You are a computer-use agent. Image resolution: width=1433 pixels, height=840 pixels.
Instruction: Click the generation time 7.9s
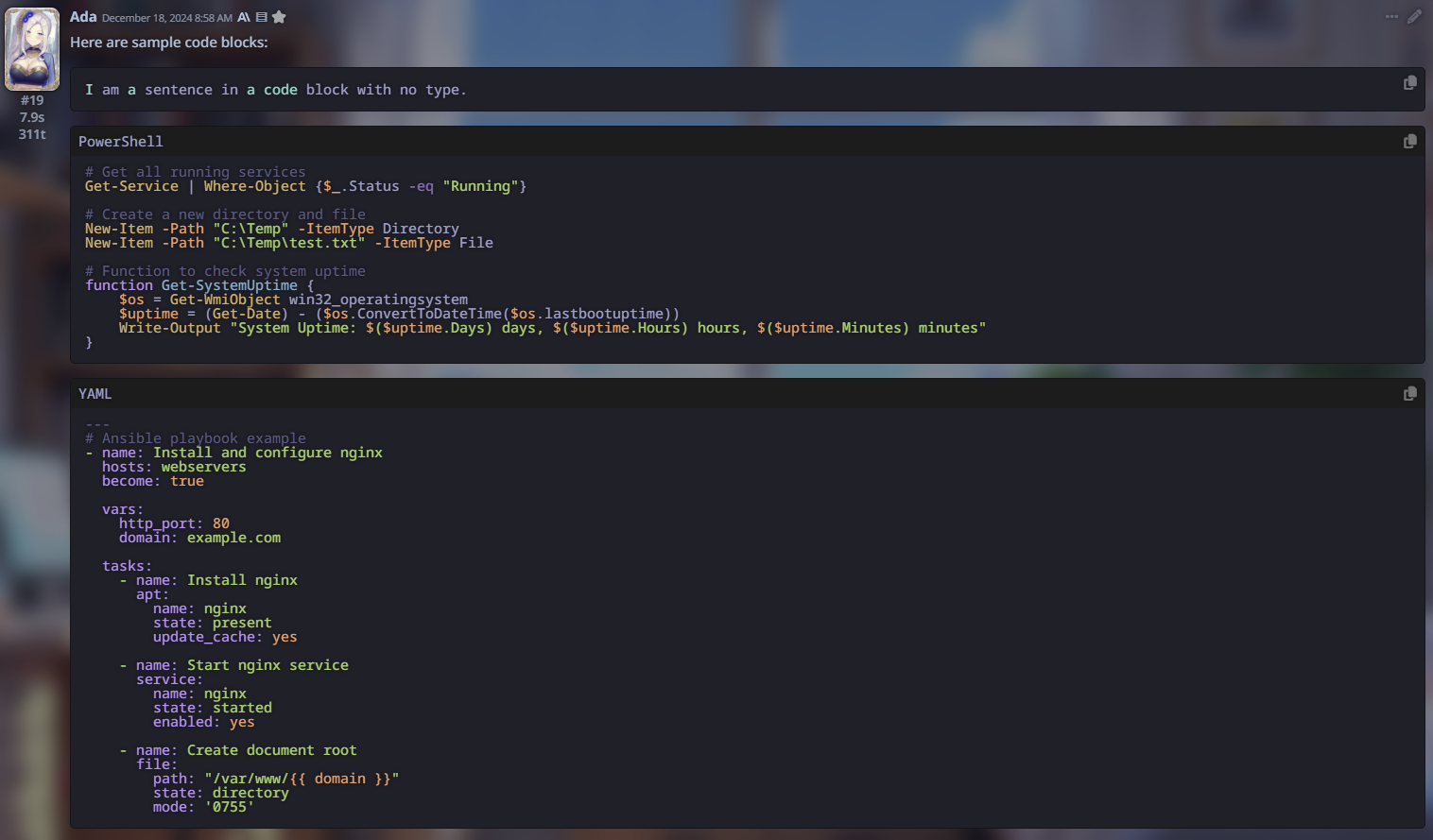32,117
